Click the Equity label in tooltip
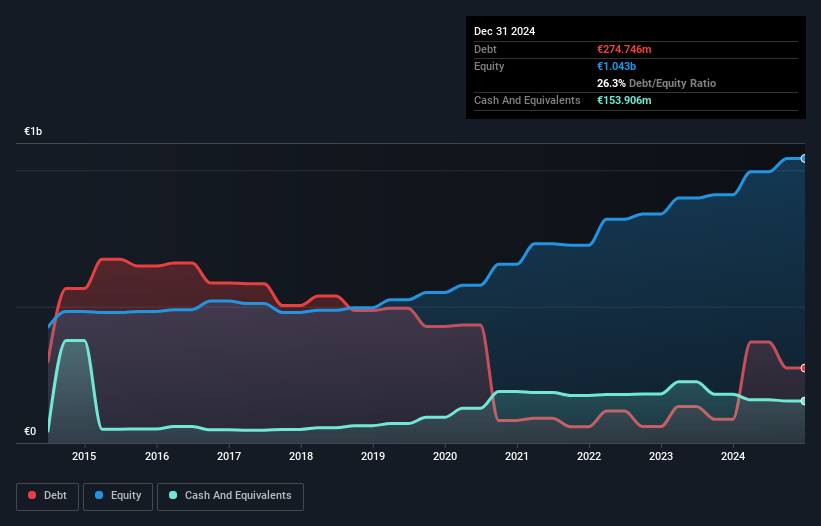This screenshot has width=821, height=526. 489,66
